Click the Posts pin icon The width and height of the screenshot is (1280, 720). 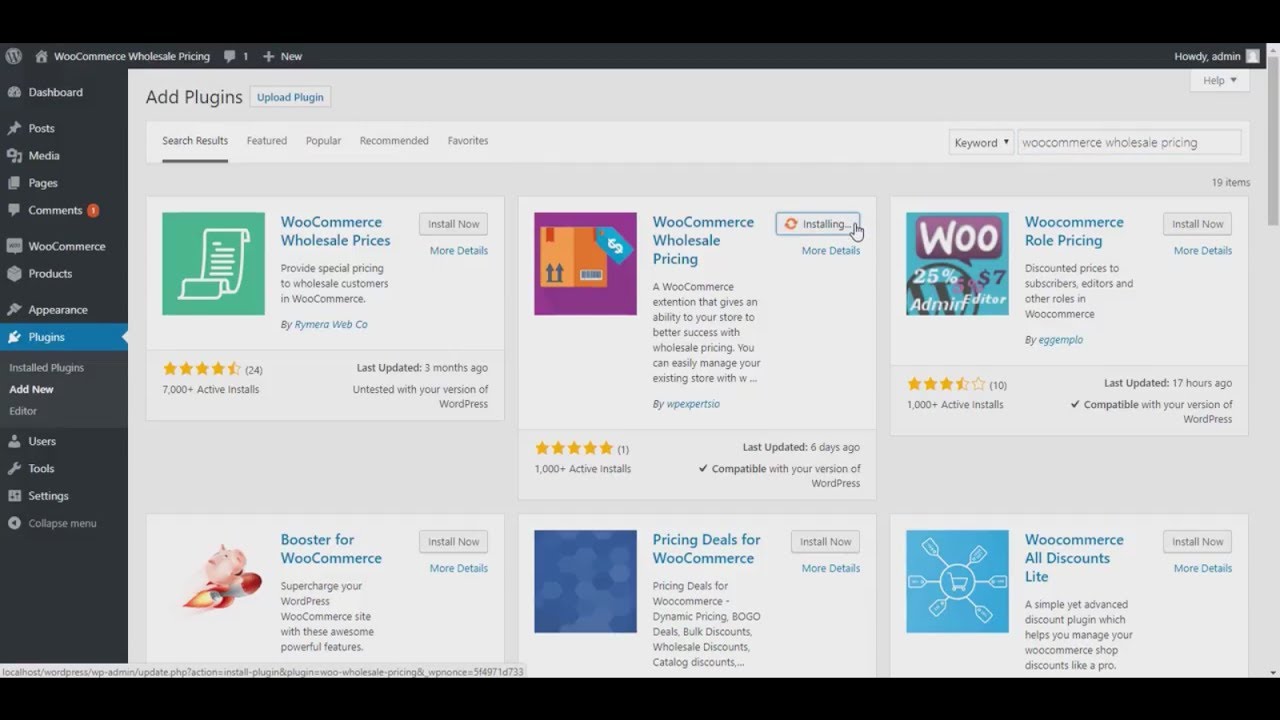tap(14, 128)
